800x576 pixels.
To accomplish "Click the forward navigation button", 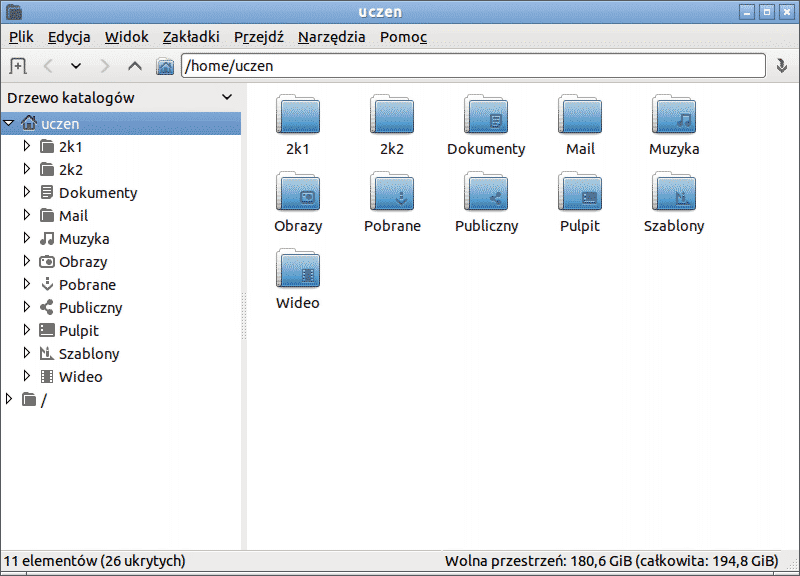I will coord(105,66).
